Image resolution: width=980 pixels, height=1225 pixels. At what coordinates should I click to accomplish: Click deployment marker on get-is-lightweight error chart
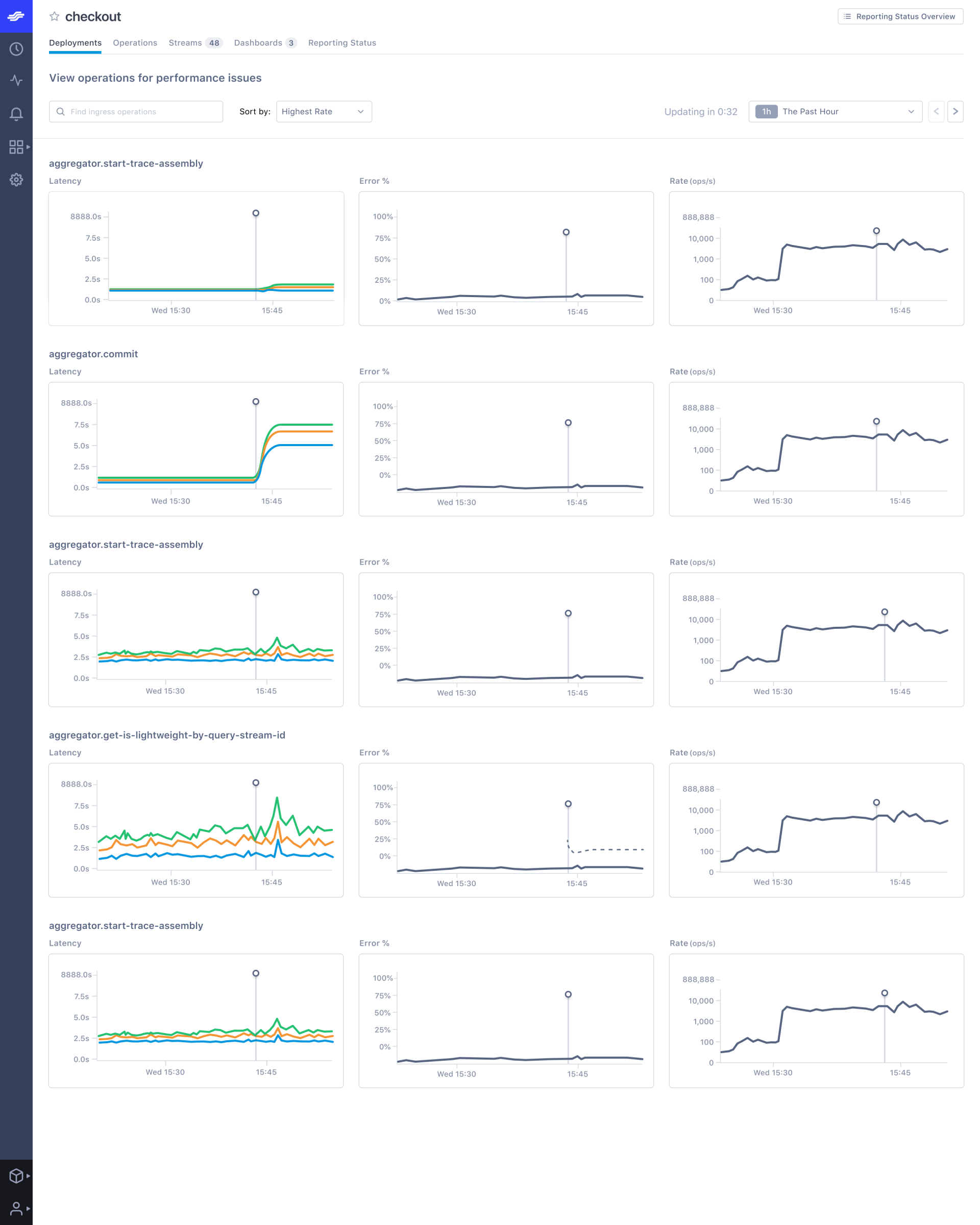(568, 803)
